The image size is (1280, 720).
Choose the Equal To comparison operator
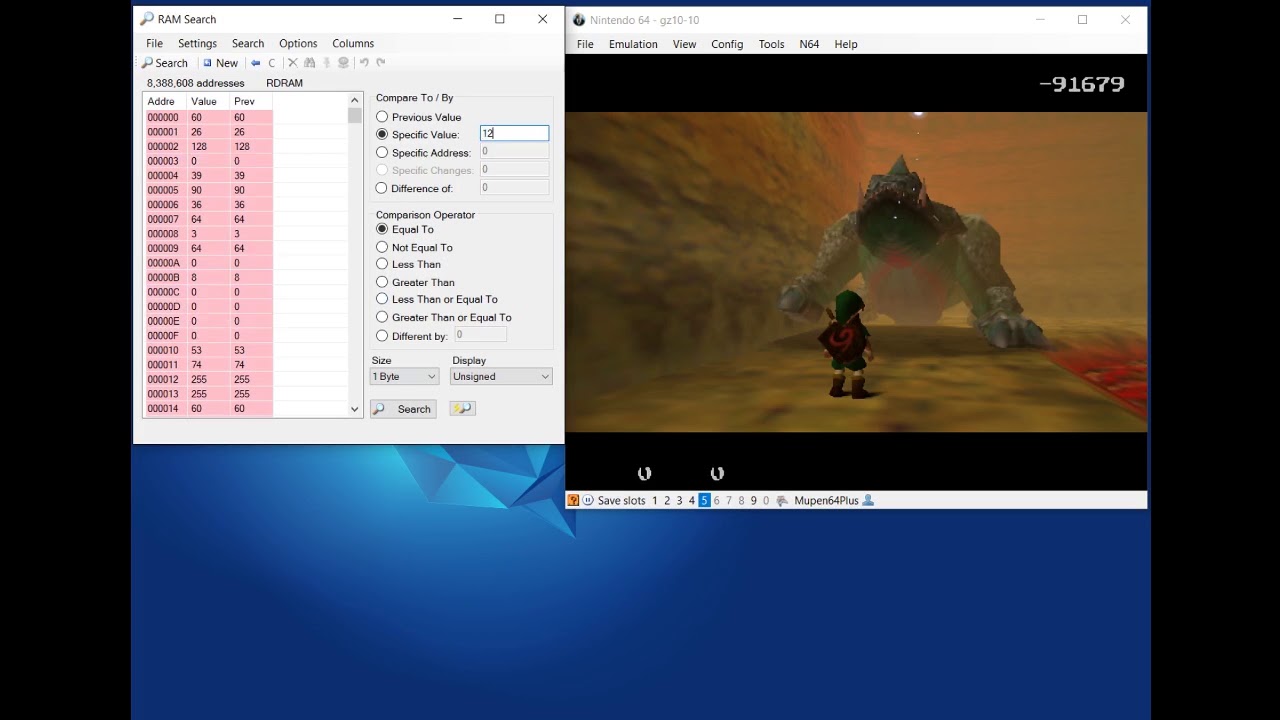[x=382, y=229]
